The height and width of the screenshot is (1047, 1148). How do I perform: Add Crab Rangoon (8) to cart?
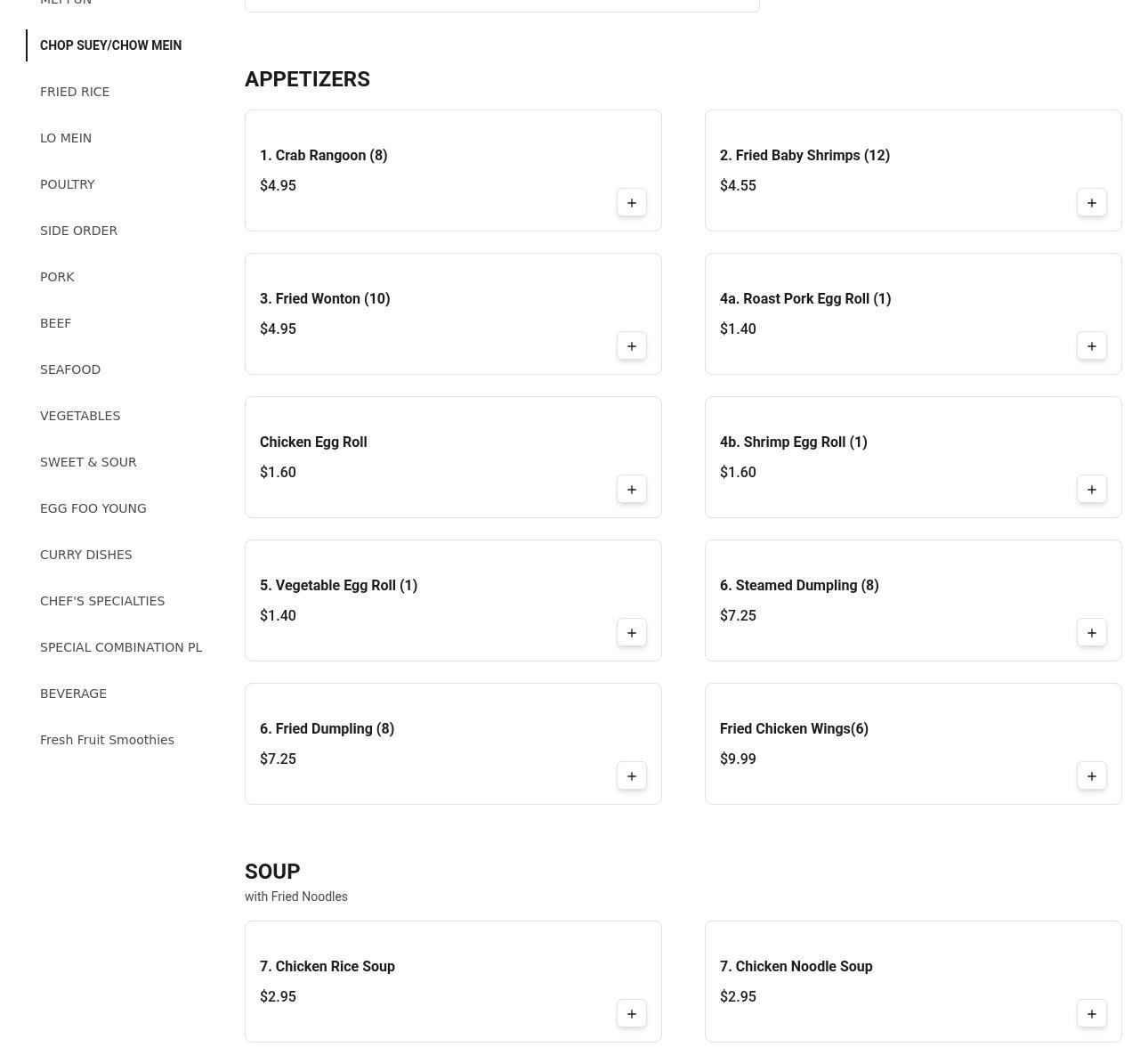point(632,203)
